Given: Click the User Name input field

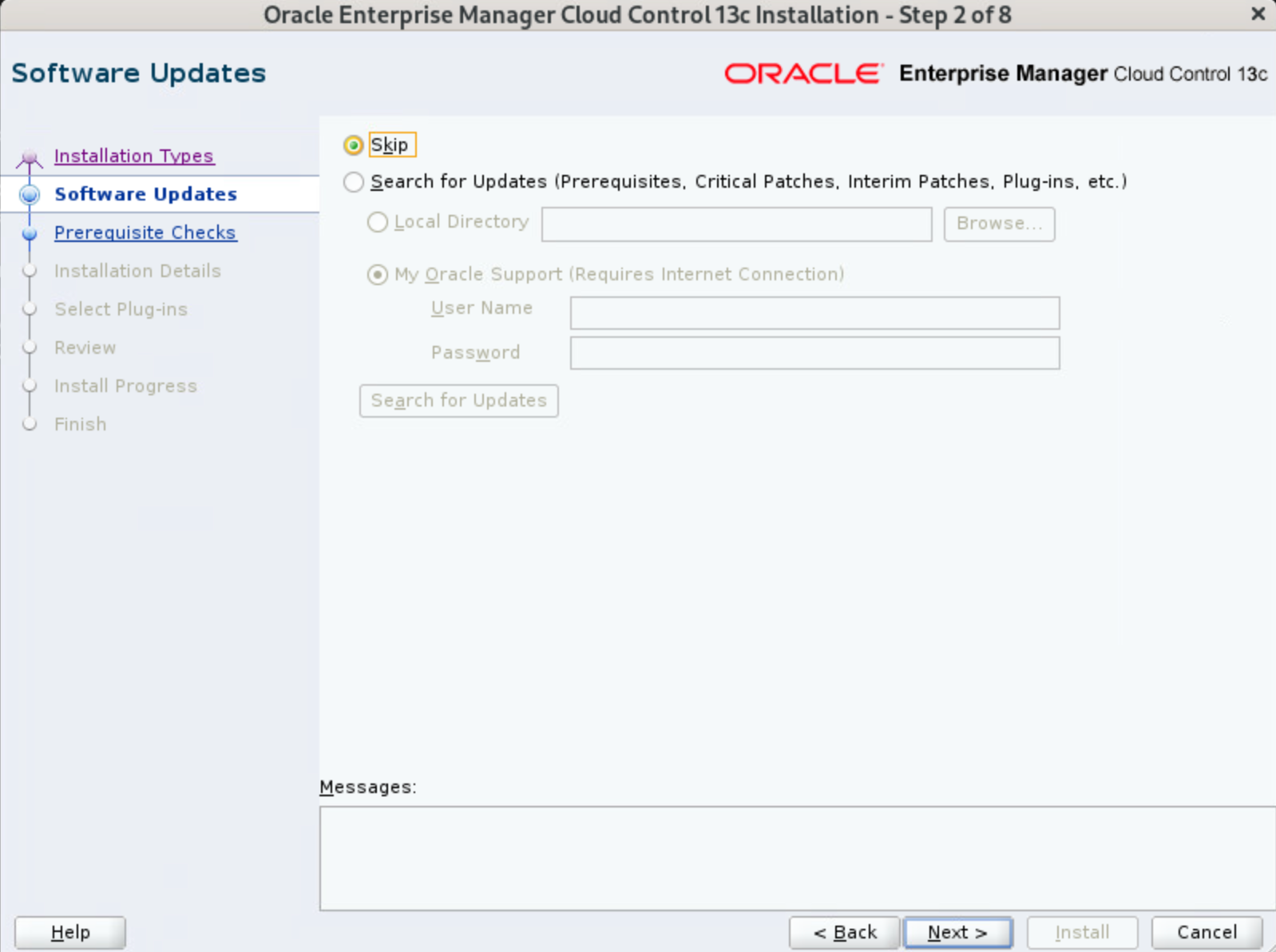Looking at the screenshot, I should tap(814, 313).
